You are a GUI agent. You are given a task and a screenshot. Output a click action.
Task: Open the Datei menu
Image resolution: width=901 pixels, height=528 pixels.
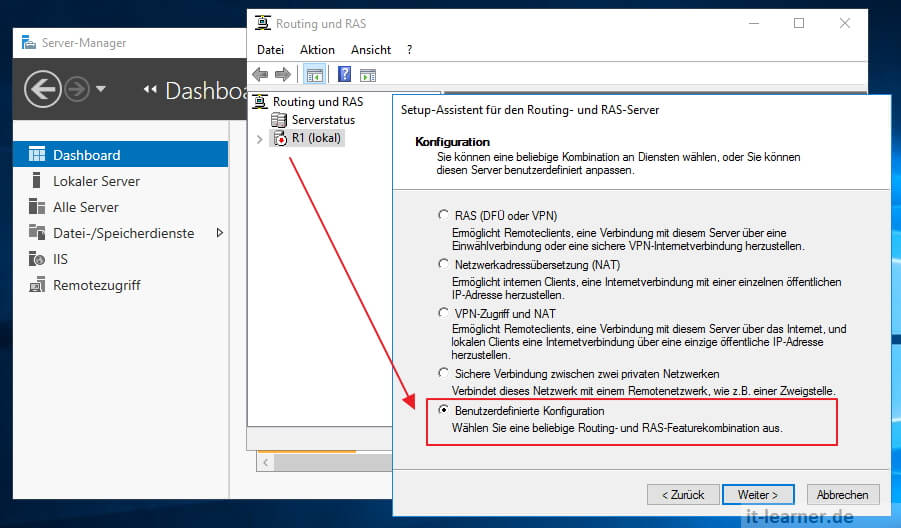pos(270,50)
